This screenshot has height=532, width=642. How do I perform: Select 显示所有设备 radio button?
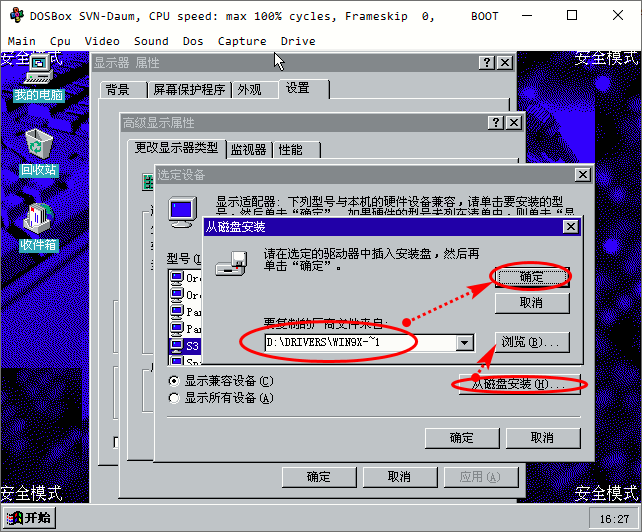tap(174, 398)
